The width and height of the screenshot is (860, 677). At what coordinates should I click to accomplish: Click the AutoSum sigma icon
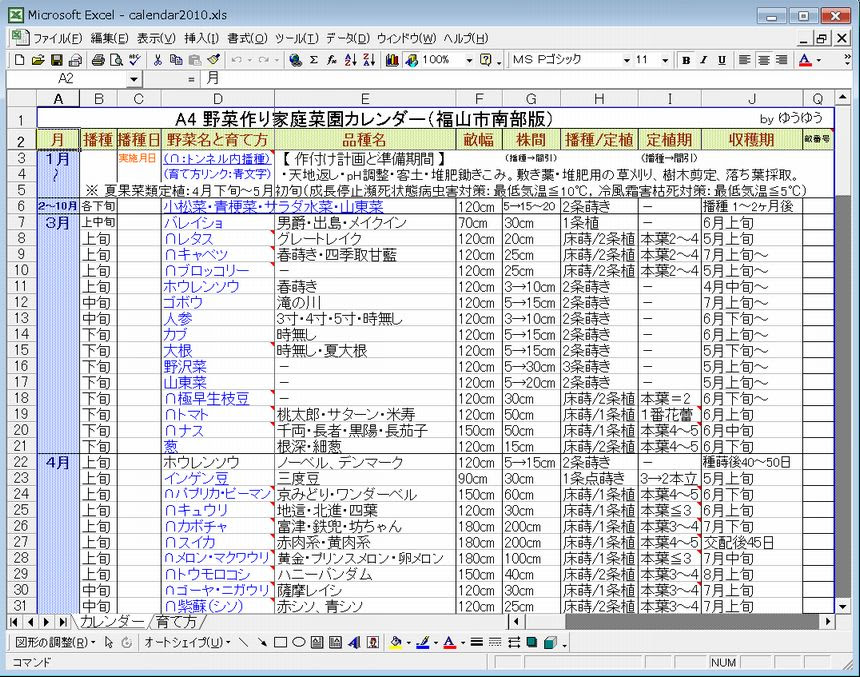pyautogui.click(x=314, y=60)
